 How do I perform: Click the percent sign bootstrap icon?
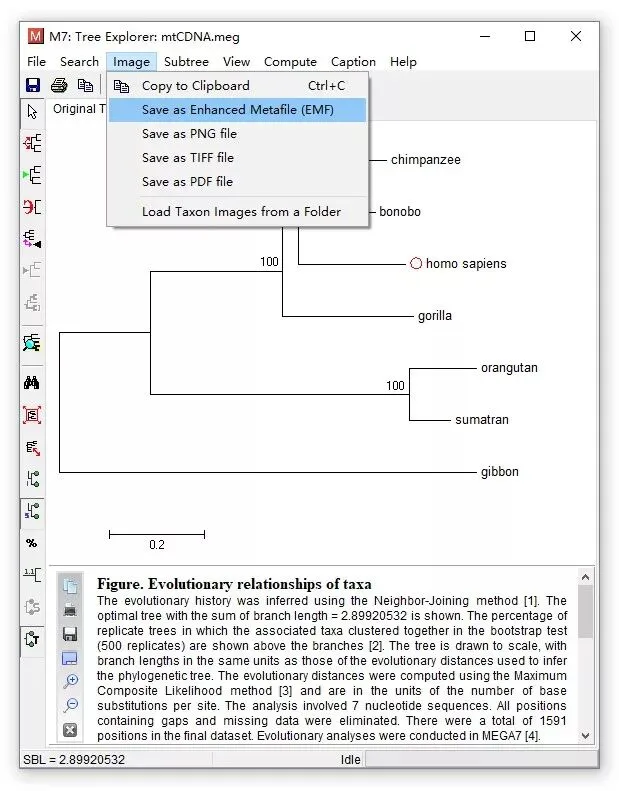pyautogui.click(x=32, y=543)
